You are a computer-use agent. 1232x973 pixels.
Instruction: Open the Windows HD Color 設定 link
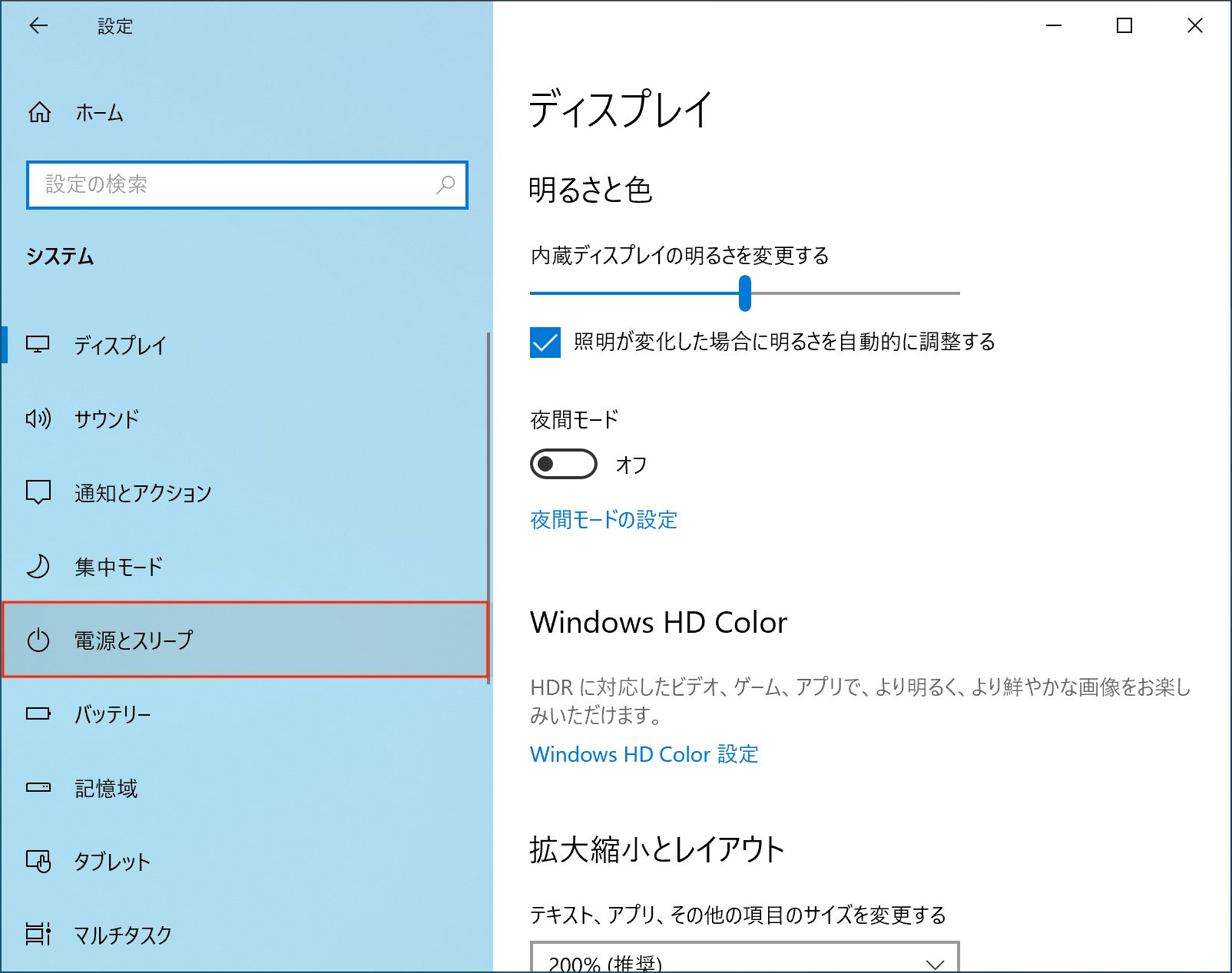644,754
